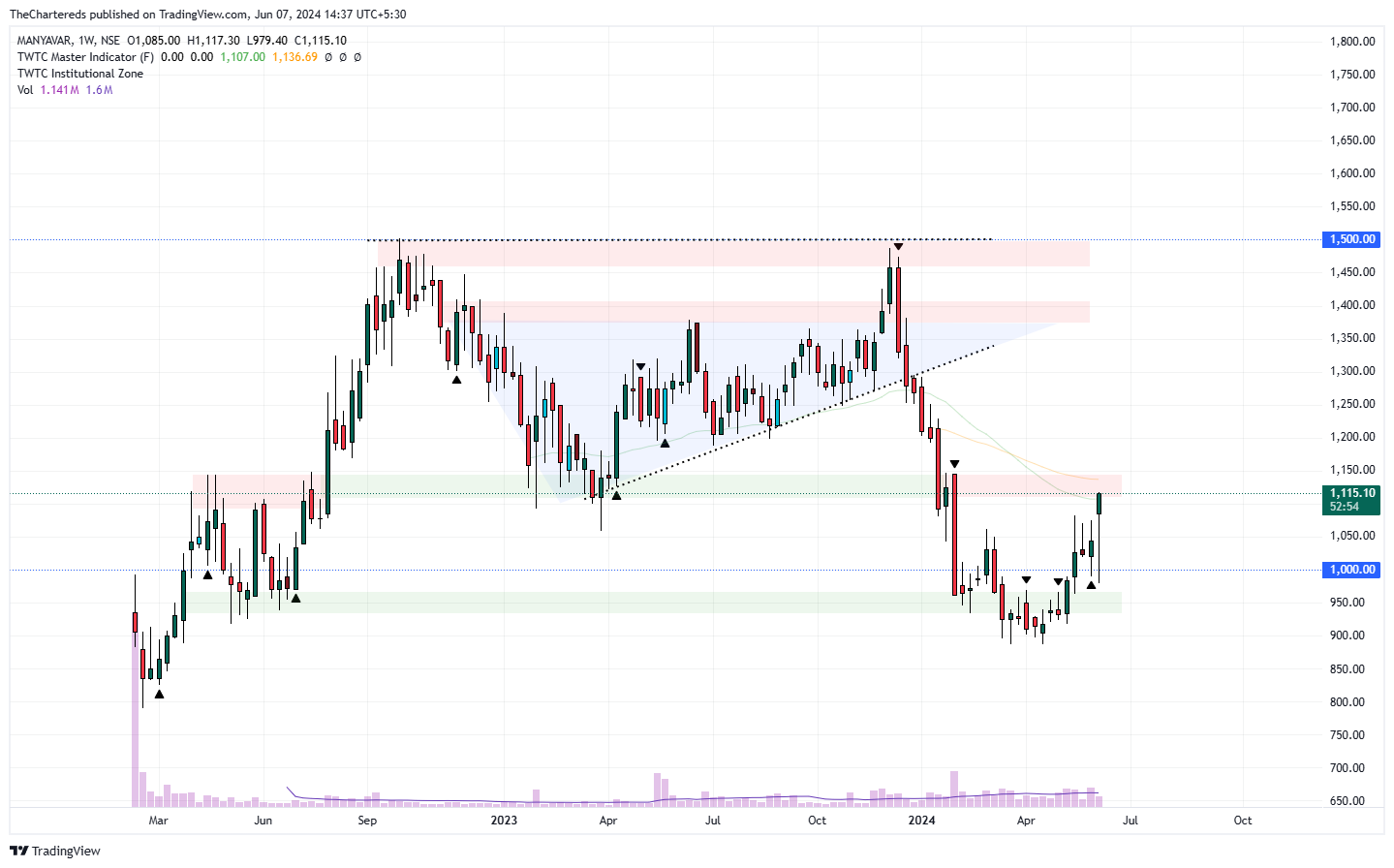Click the 1,350.00 price axis label
Image resolution: width=1394 pixels, height=868 pixels.
pyautogui.click(x=1352, y=337)
